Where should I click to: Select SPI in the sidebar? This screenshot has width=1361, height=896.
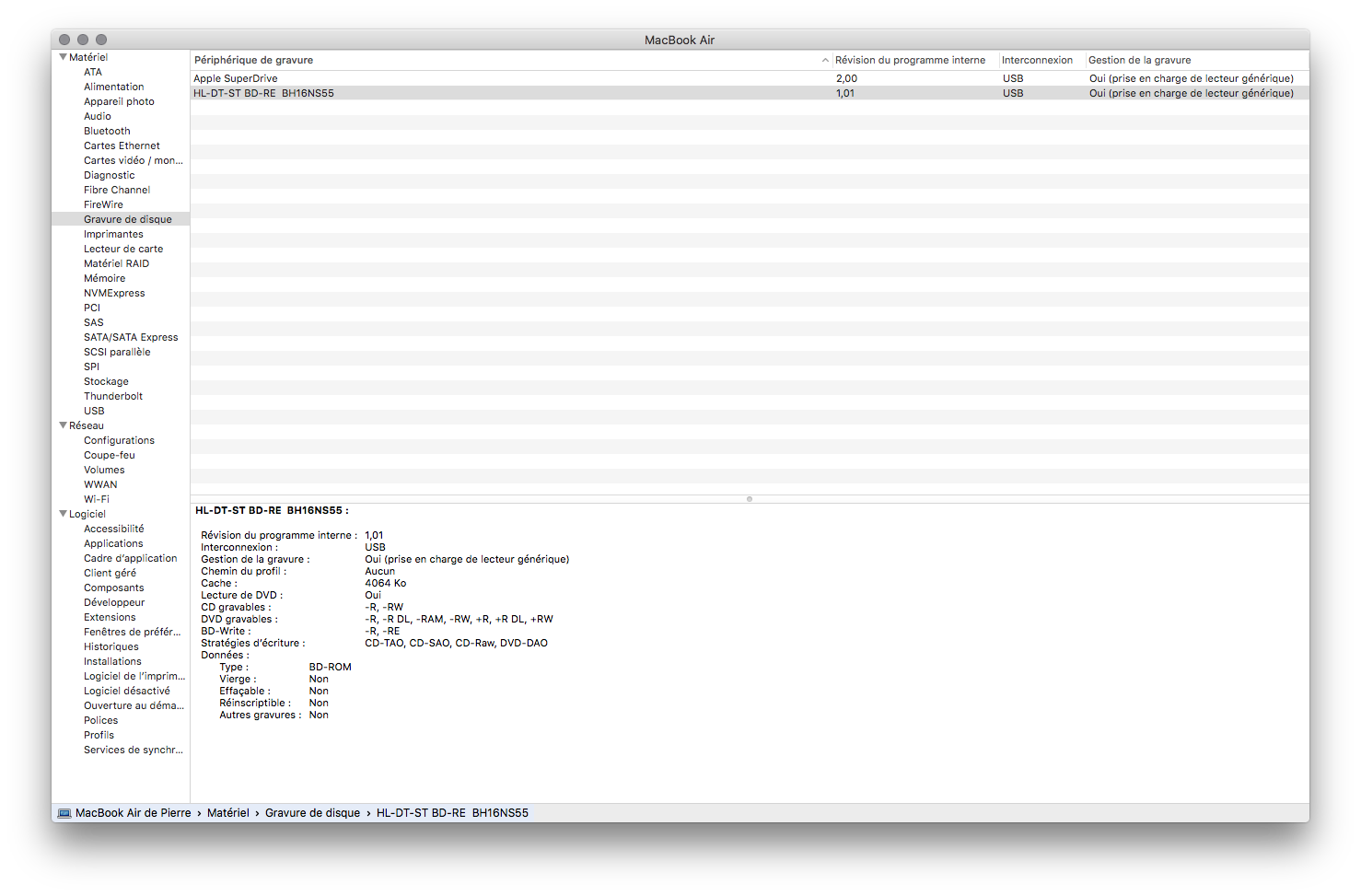(91, 367)
